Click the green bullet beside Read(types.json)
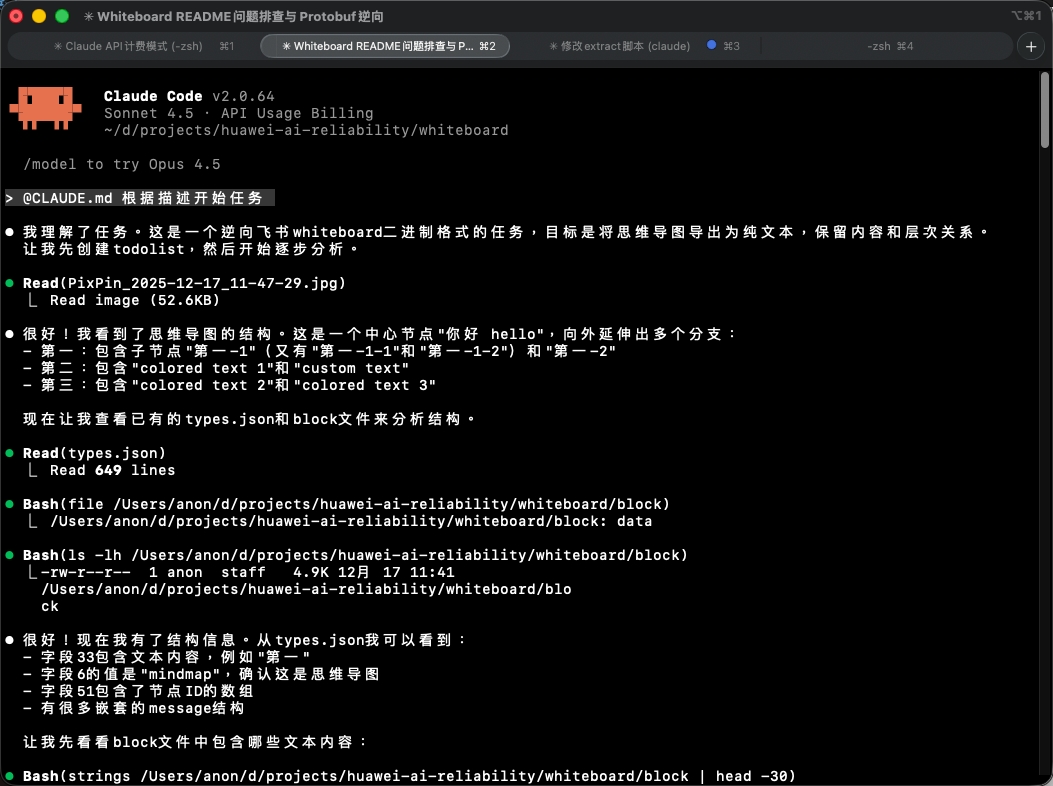The image size is (1053, 786). [x=10, y=454]
